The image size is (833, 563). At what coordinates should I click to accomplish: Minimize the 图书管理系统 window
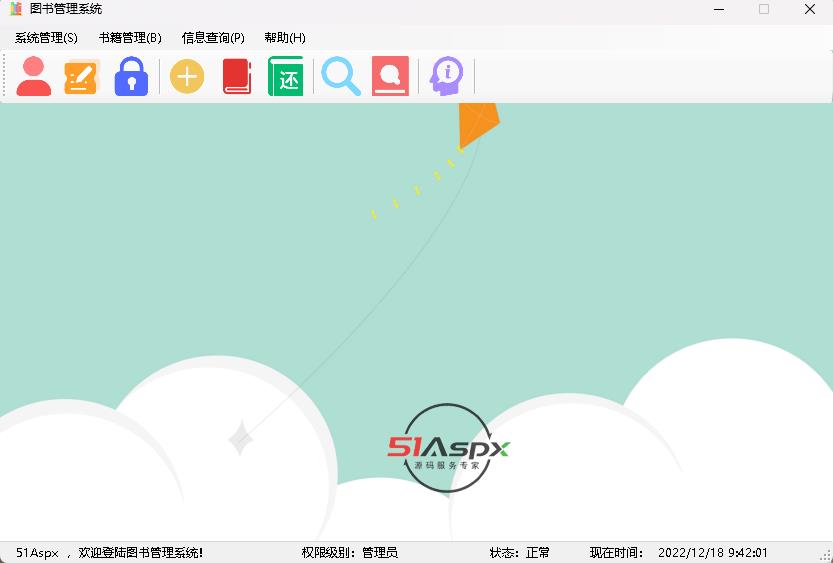(719, 9)
